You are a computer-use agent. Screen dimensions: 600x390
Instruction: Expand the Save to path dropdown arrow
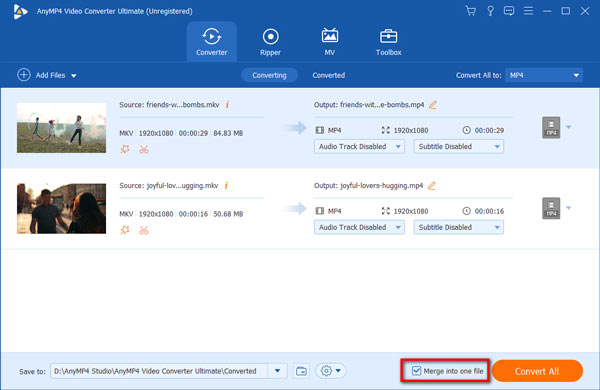(x=277, y=371)
